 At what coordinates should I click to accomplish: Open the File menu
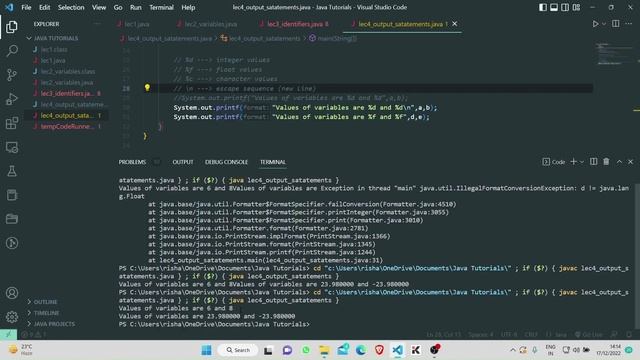[x=26, y=7]
